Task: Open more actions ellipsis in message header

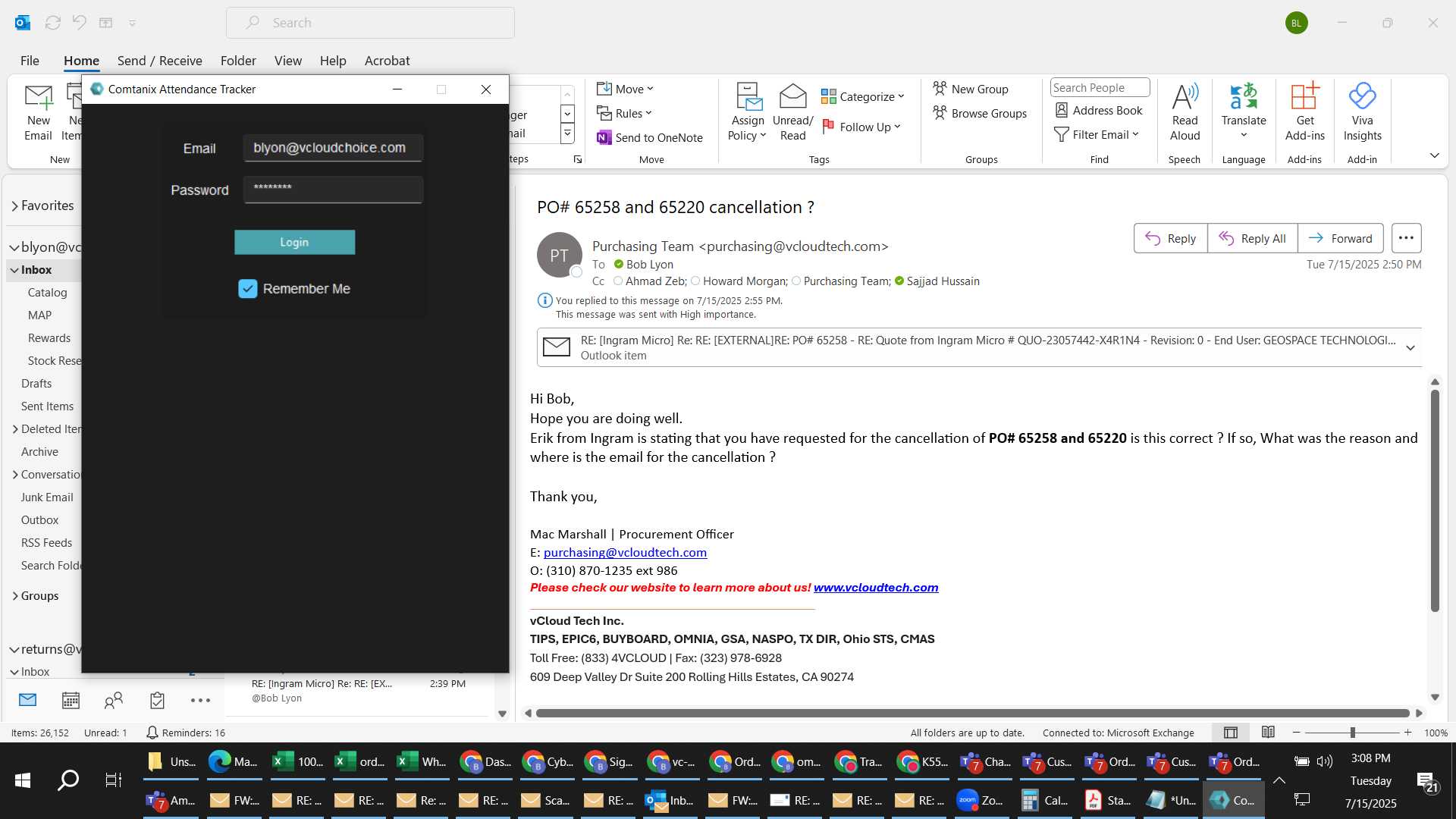Action: coord(1406,238)
